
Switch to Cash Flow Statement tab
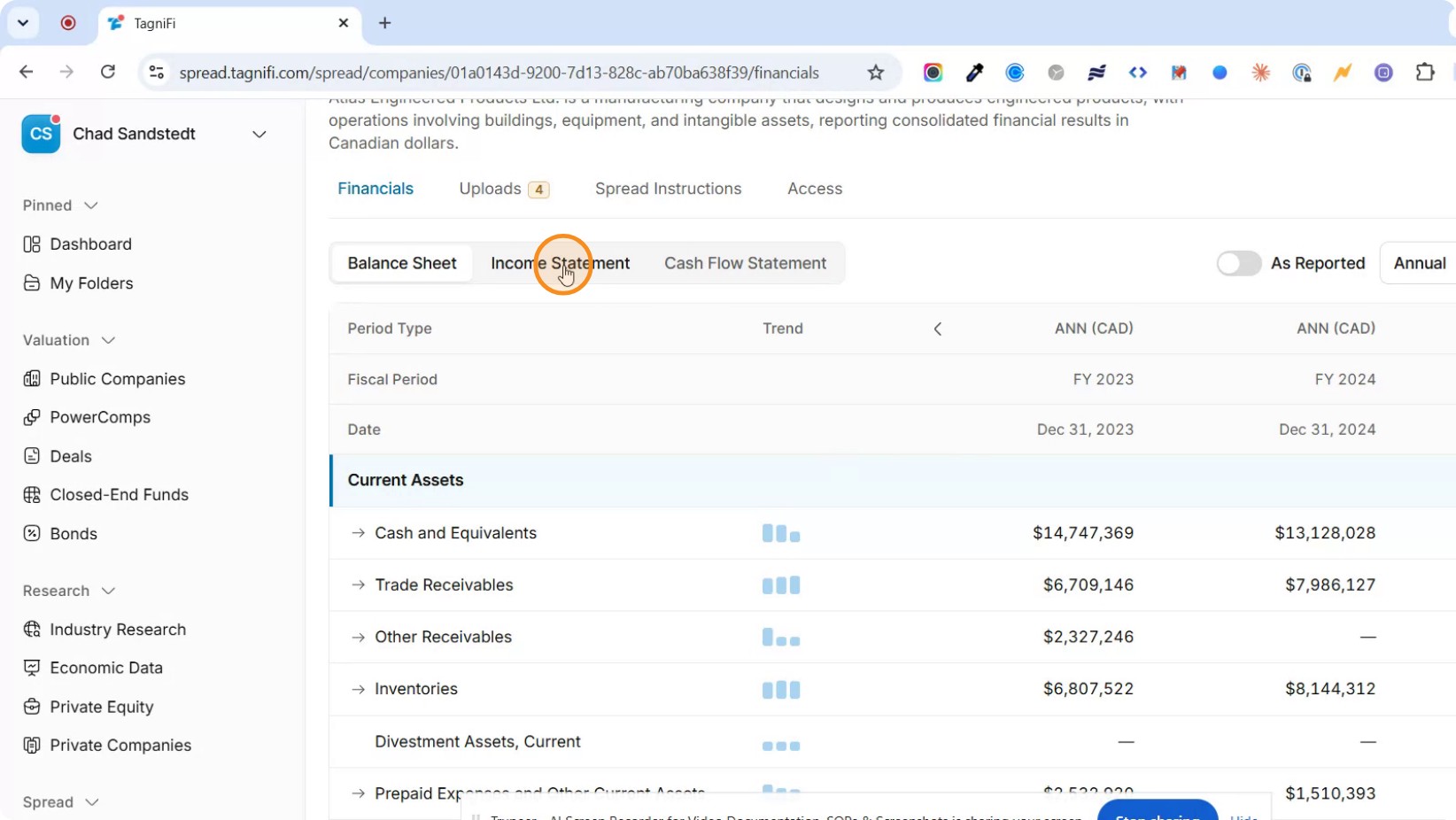tap(745, 263)
